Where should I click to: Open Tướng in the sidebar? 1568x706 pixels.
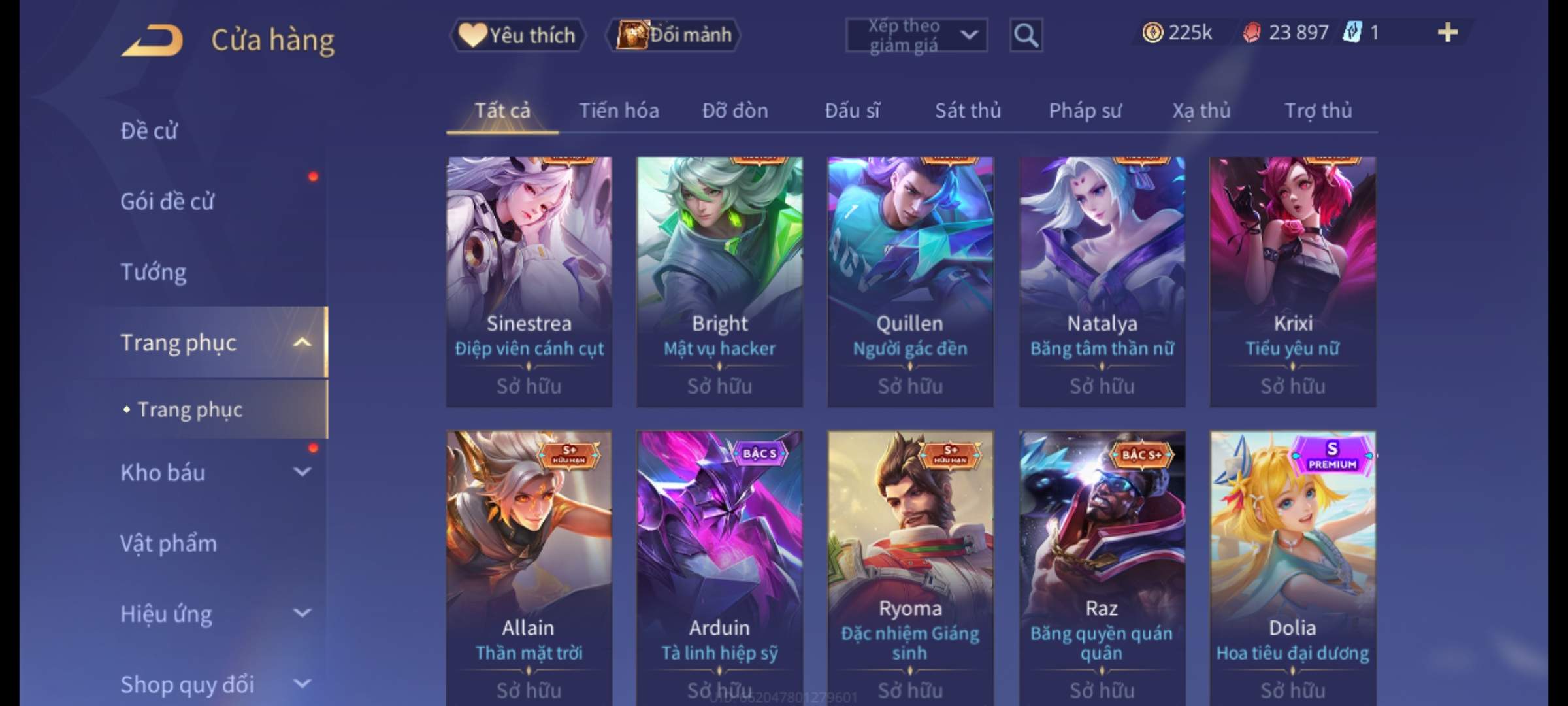tap(153, 272)
